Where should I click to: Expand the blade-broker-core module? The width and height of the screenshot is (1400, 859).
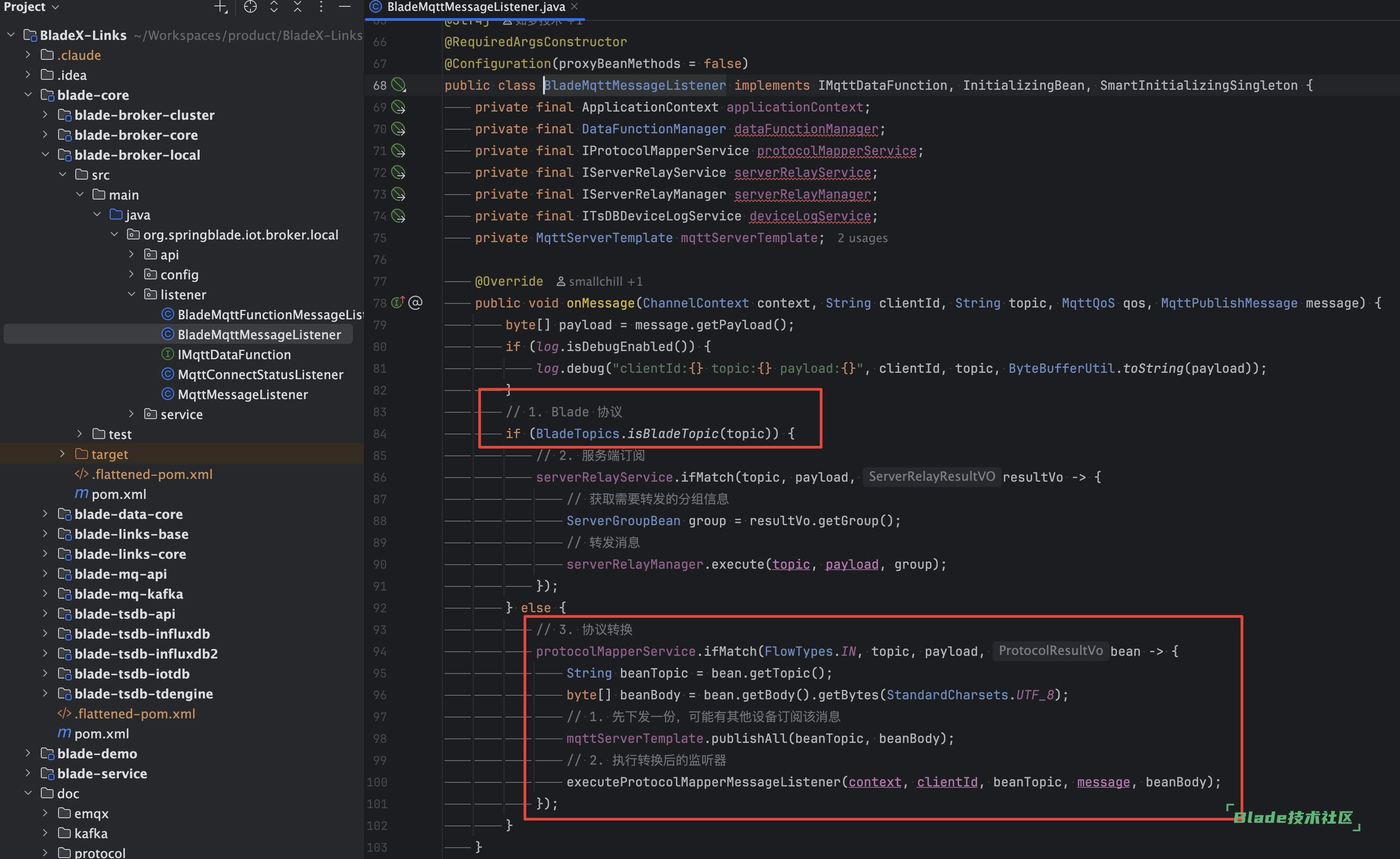[45, 135]
